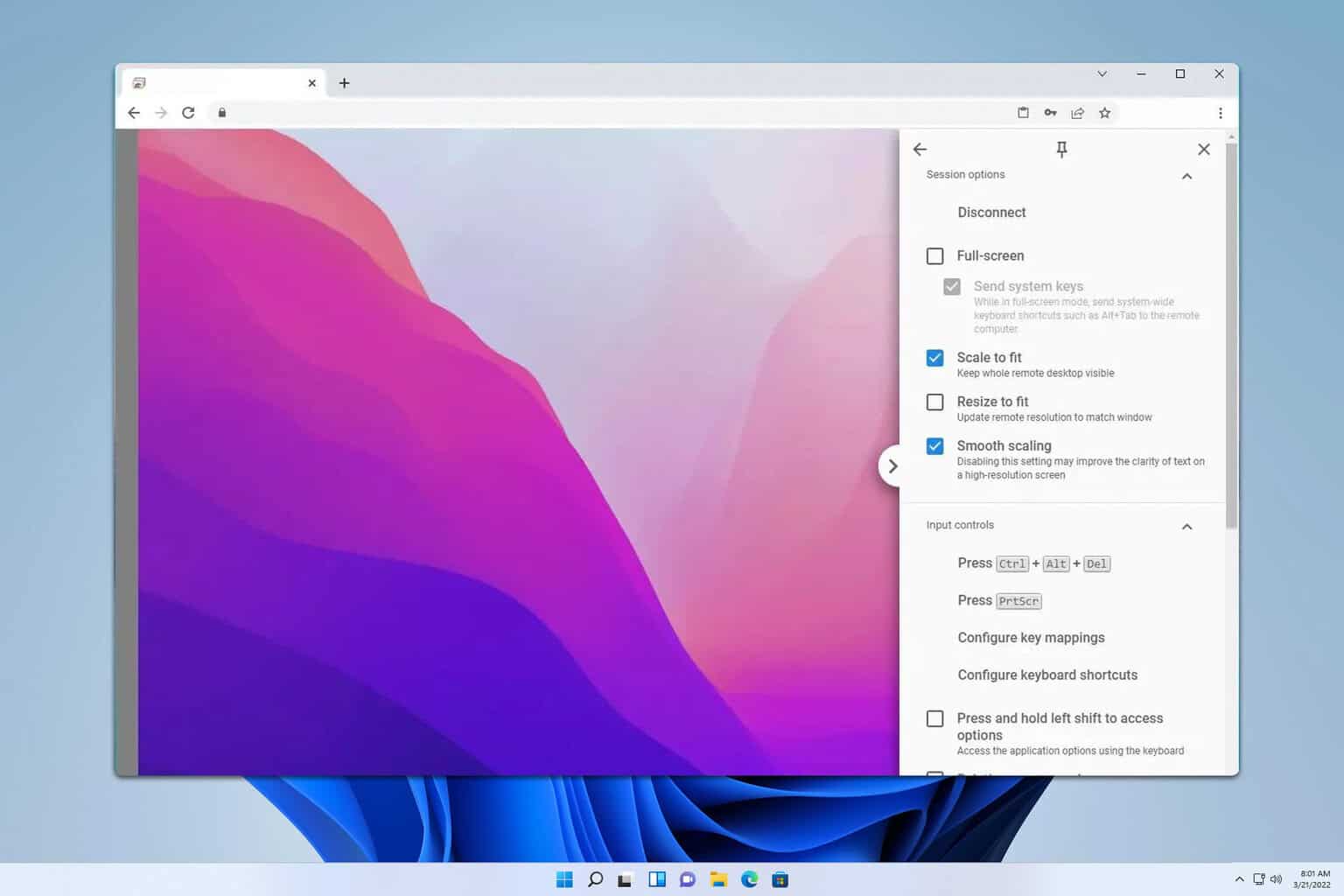Uncheck the Scale to fit option
The height and width of the screenshot is (896, 1344).
coord(934,358)
